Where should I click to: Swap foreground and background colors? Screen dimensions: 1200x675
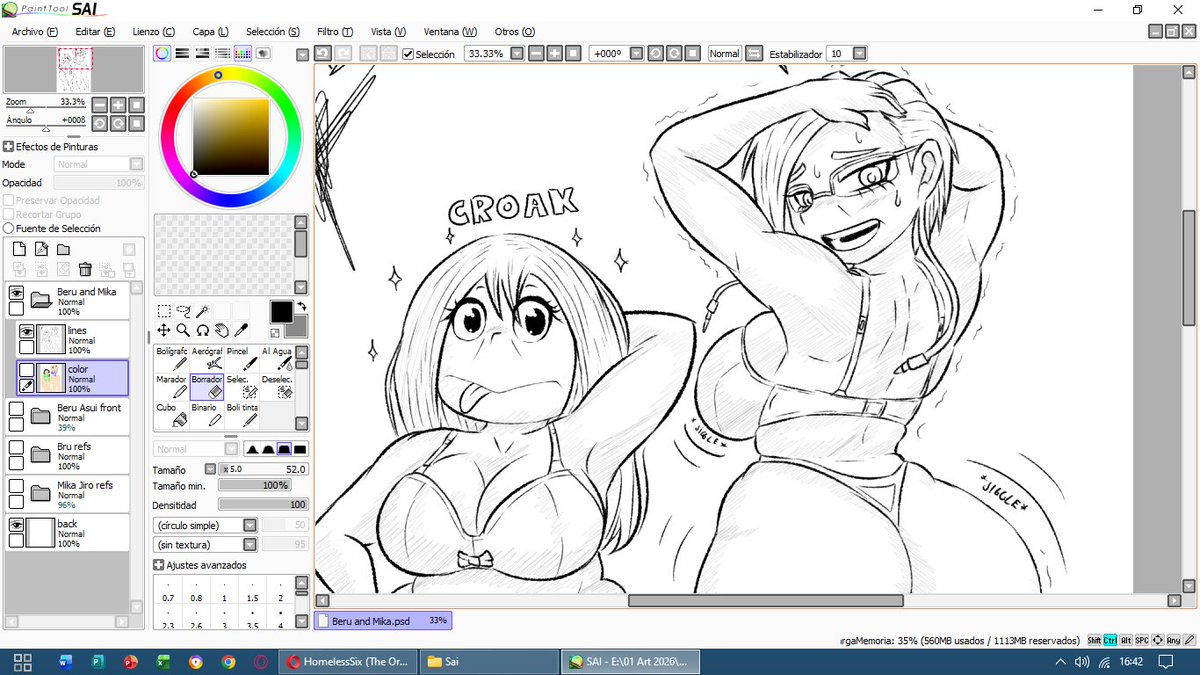(301, 307)
